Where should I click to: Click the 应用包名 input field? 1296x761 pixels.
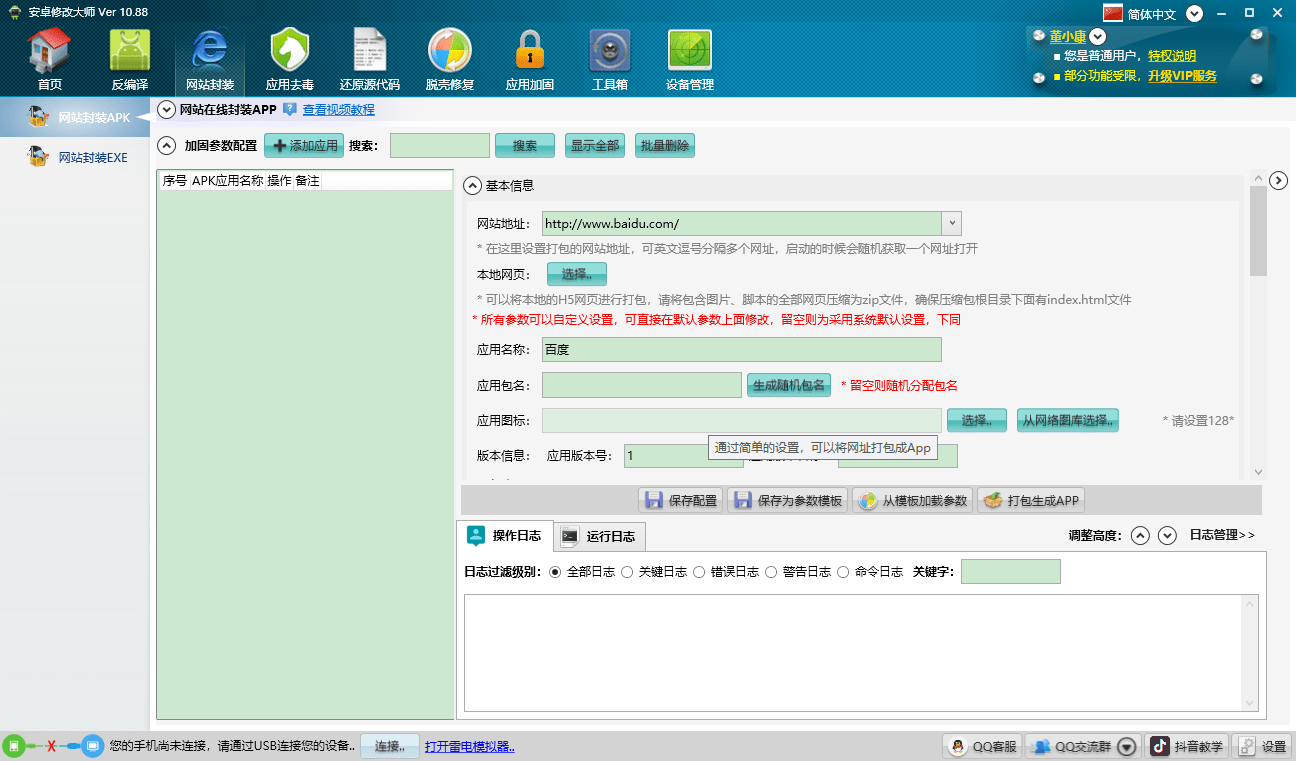(x=642, y=385)
